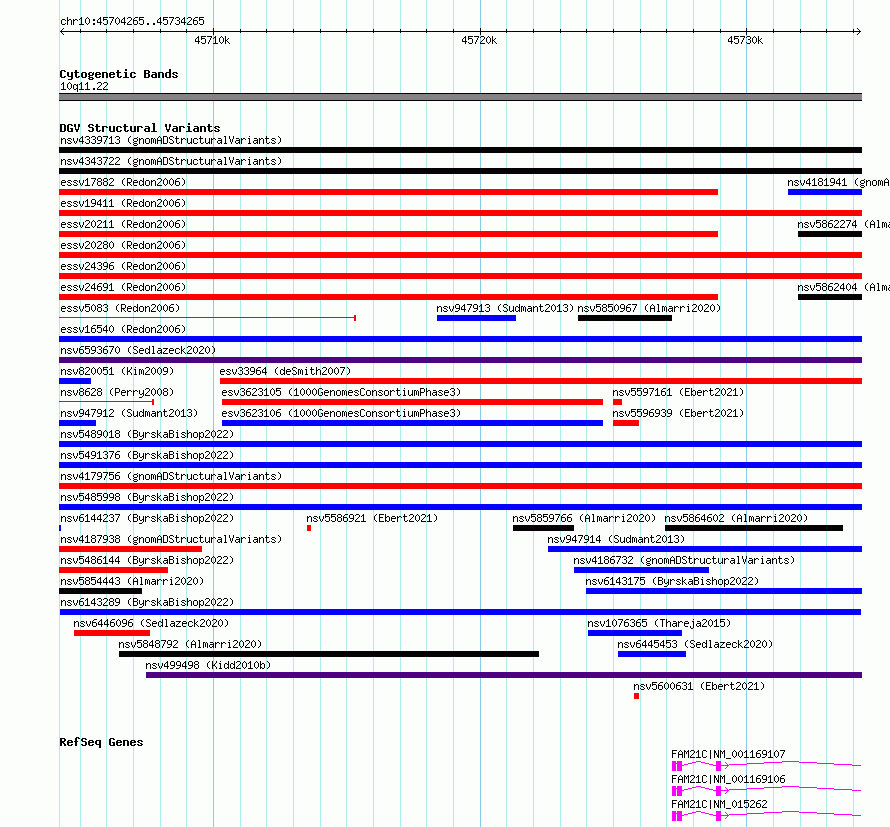The image size is (890, 827).
Task: Click nsv5859766 (Almarri2020) label
Action: pos(584,518)
